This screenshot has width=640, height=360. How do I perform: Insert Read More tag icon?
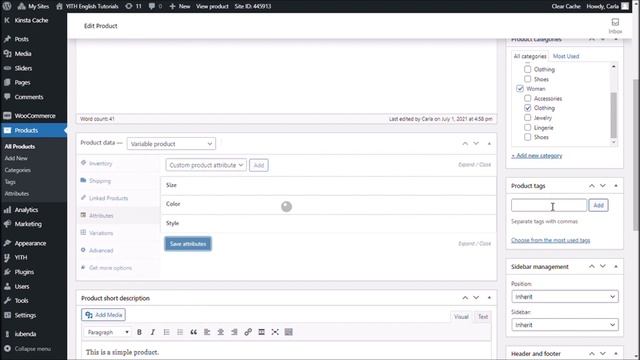[261, 332]
